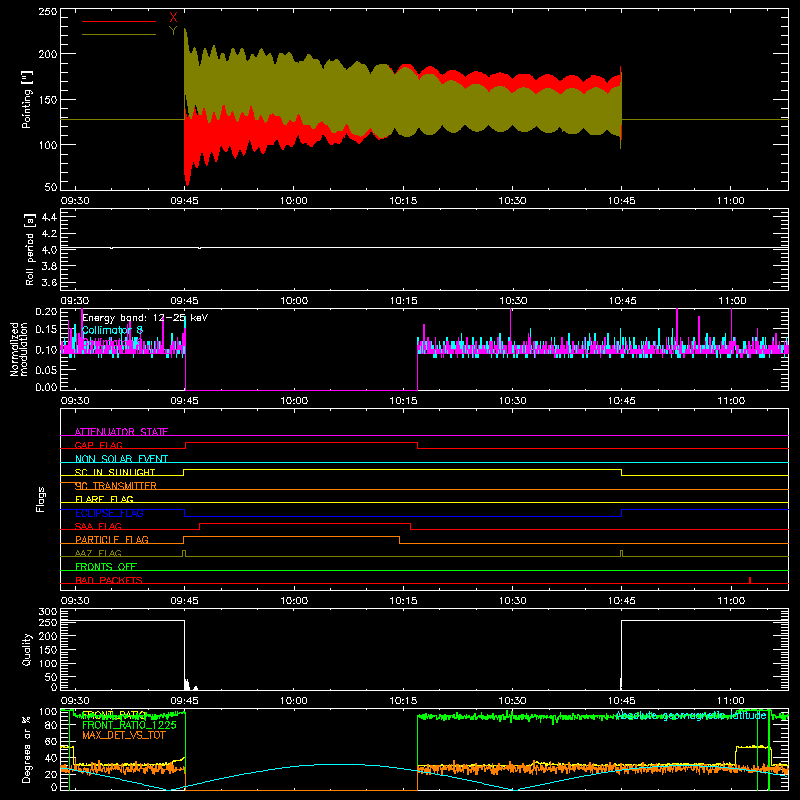
Task: Select the GAP_FLAG label
Action: click(x=98, y=445)
